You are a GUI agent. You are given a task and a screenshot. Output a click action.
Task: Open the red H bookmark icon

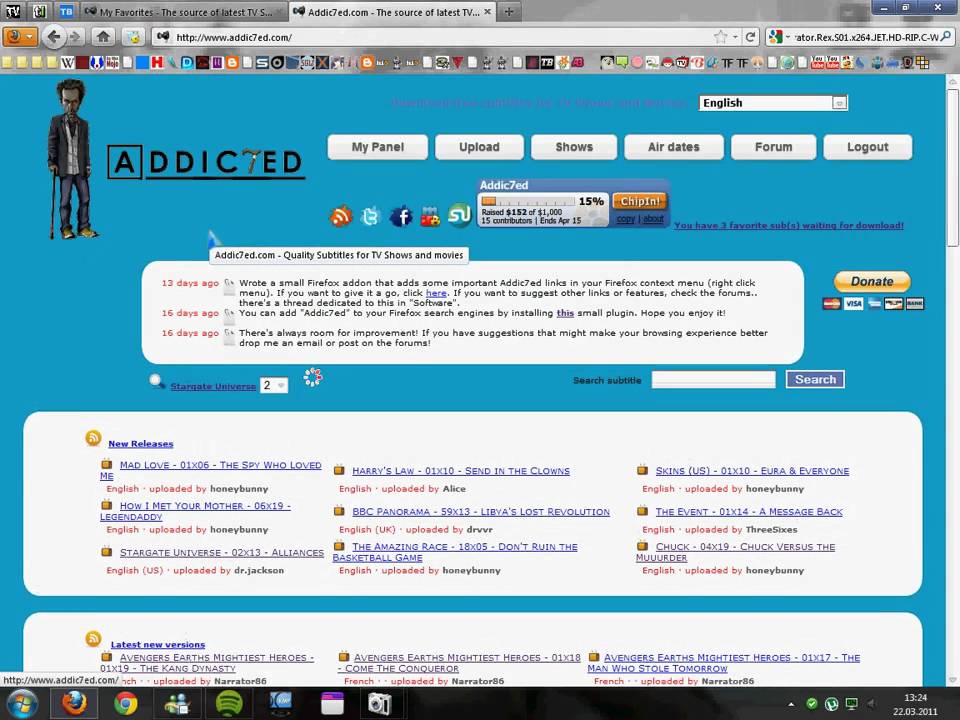(x=157, y=62)
